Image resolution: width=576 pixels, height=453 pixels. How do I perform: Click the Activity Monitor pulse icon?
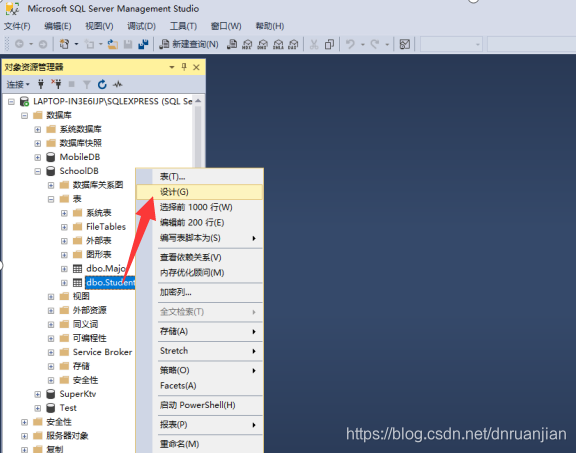tap(118, 85)
